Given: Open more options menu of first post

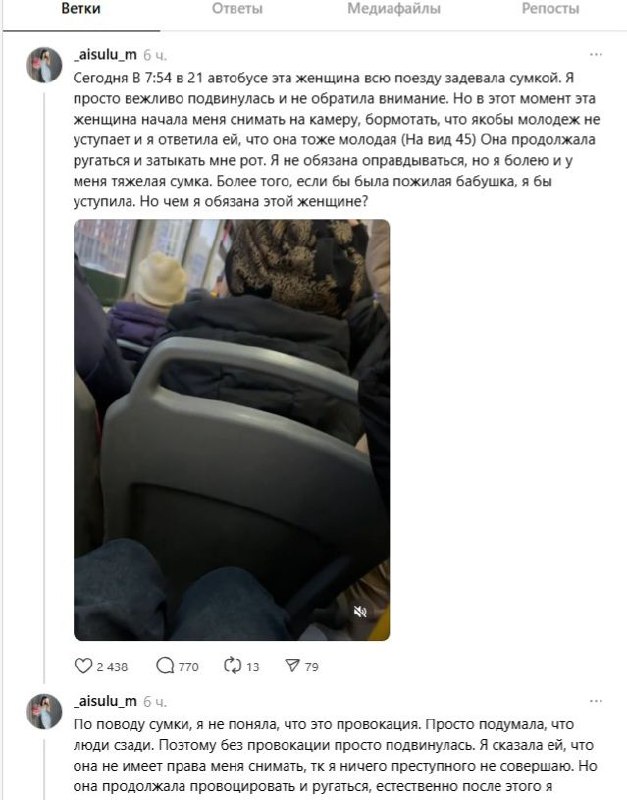Looking at the screenshot, I should [595, 55].
